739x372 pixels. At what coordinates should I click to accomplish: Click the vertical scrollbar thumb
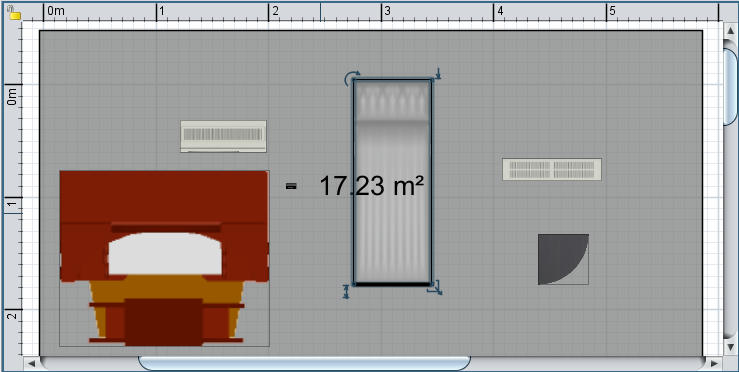pyautogui.click(x=731, y=87)
